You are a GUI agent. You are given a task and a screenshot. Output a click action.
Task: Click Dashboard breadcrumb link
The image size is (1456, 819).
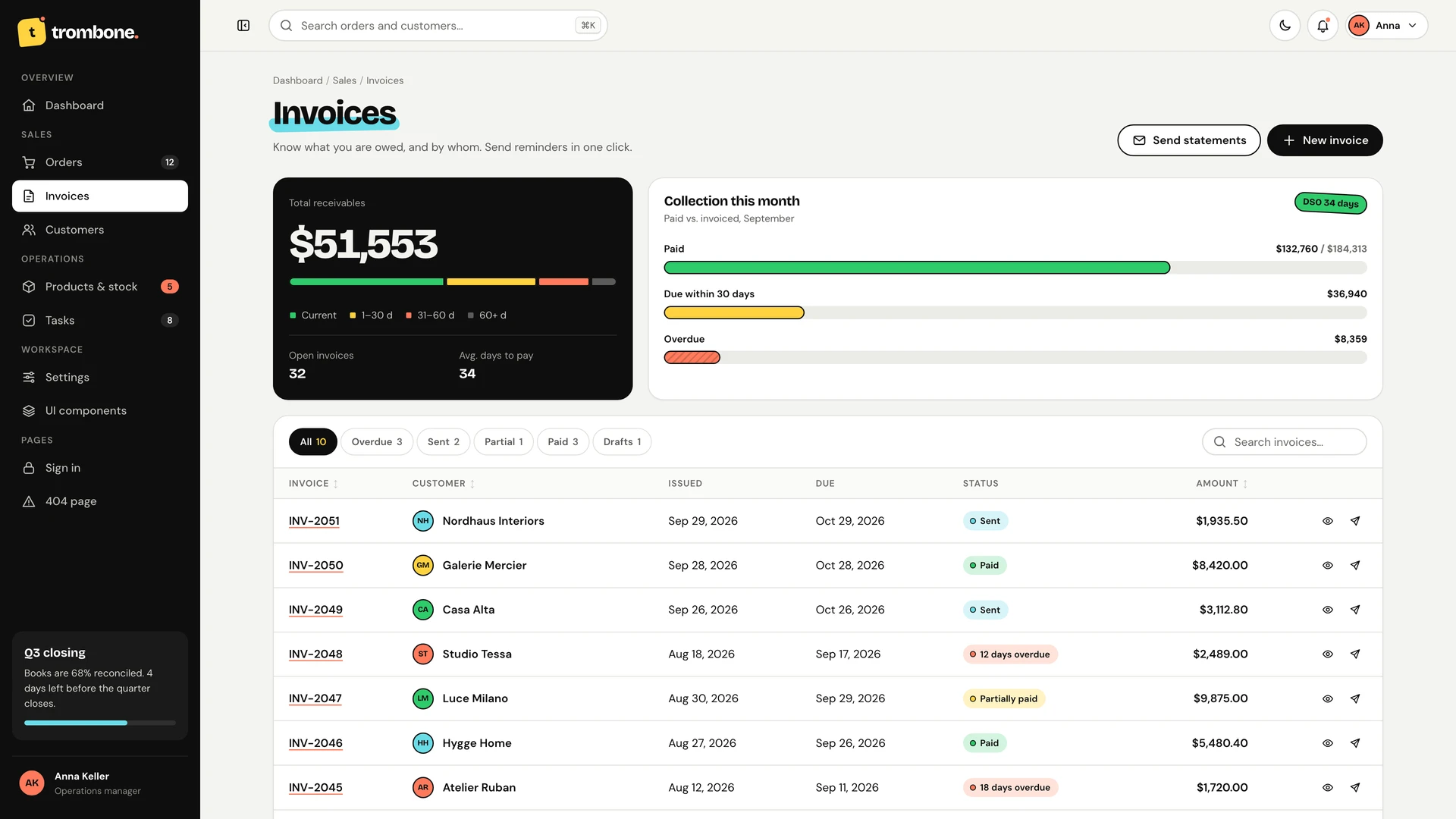coord(297,80)
